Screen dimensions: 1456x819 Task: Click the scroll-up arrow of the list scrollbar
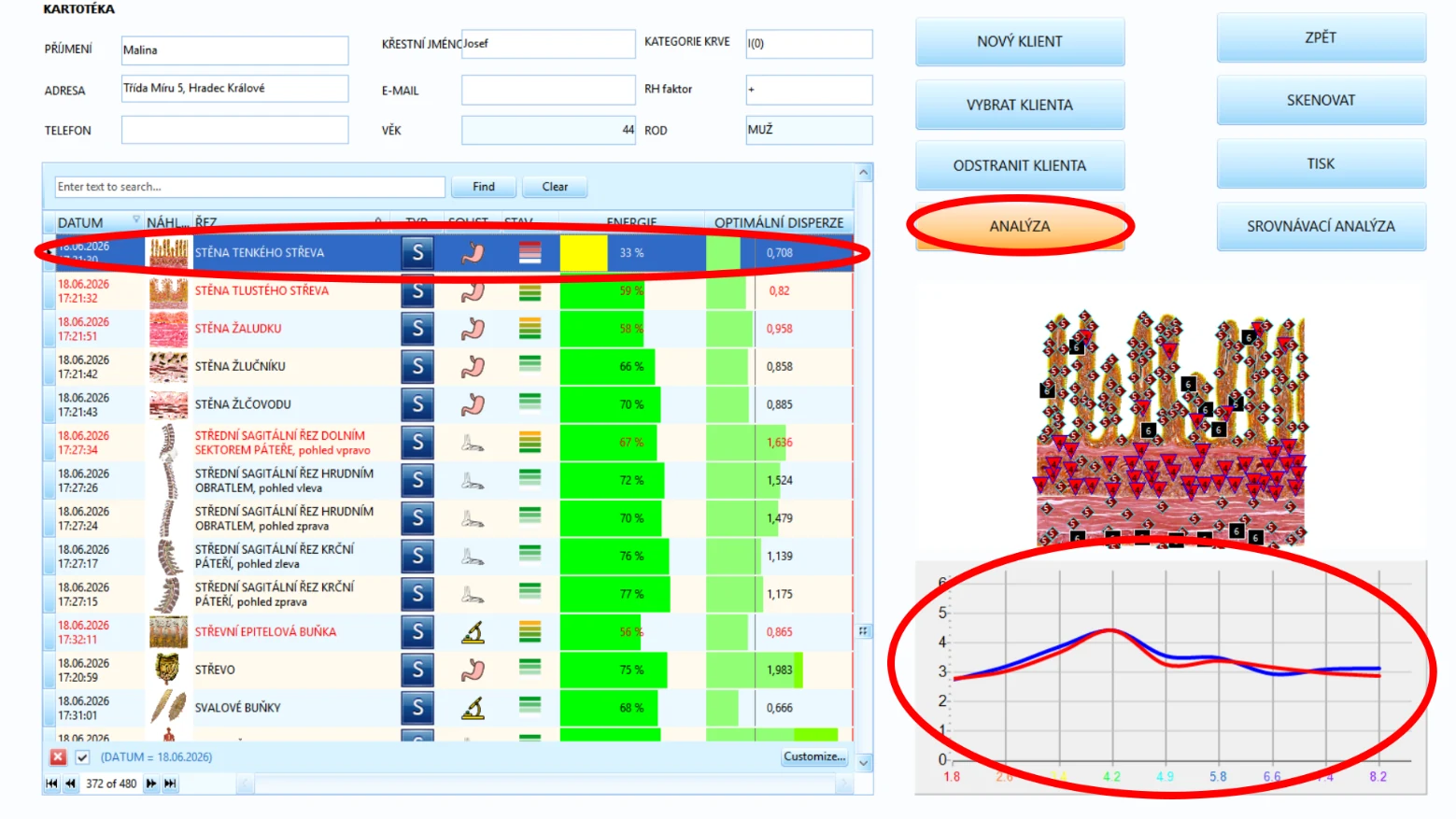[x=864, y=173]
